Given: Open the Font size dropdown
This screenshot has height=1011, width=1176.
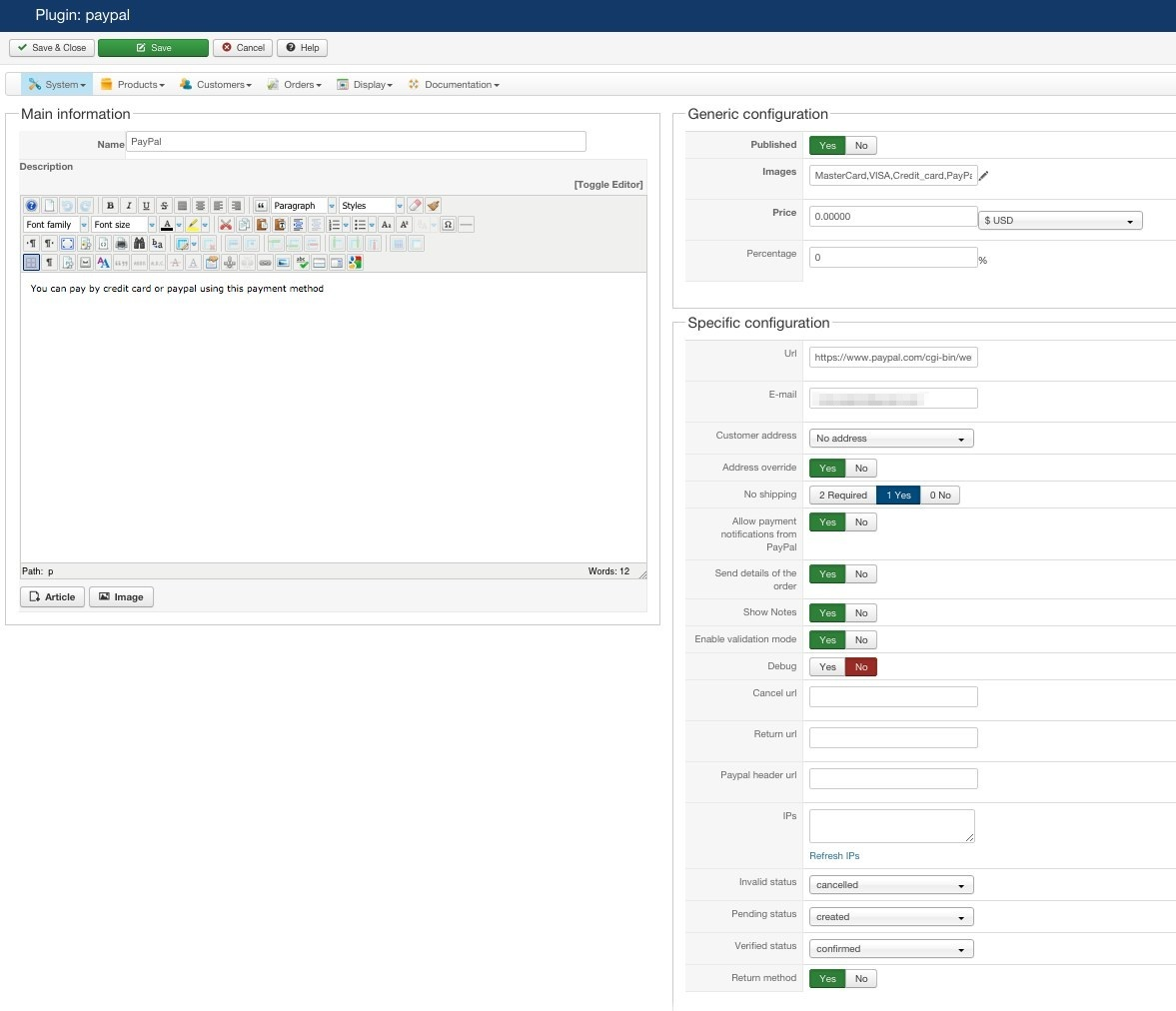Looking at the screenshot, I should 124,224.
